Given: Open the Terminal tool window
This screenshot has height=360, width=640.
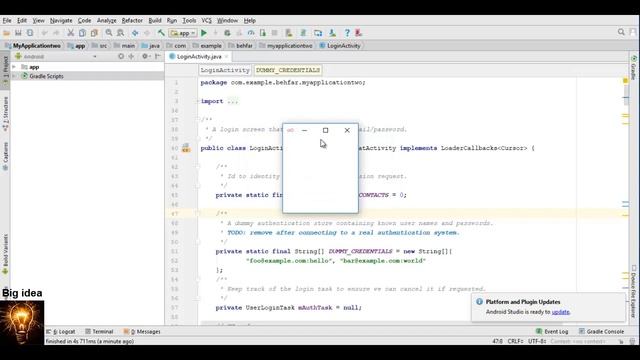Looking at the screenshot, I should click(x=99, y=331).
